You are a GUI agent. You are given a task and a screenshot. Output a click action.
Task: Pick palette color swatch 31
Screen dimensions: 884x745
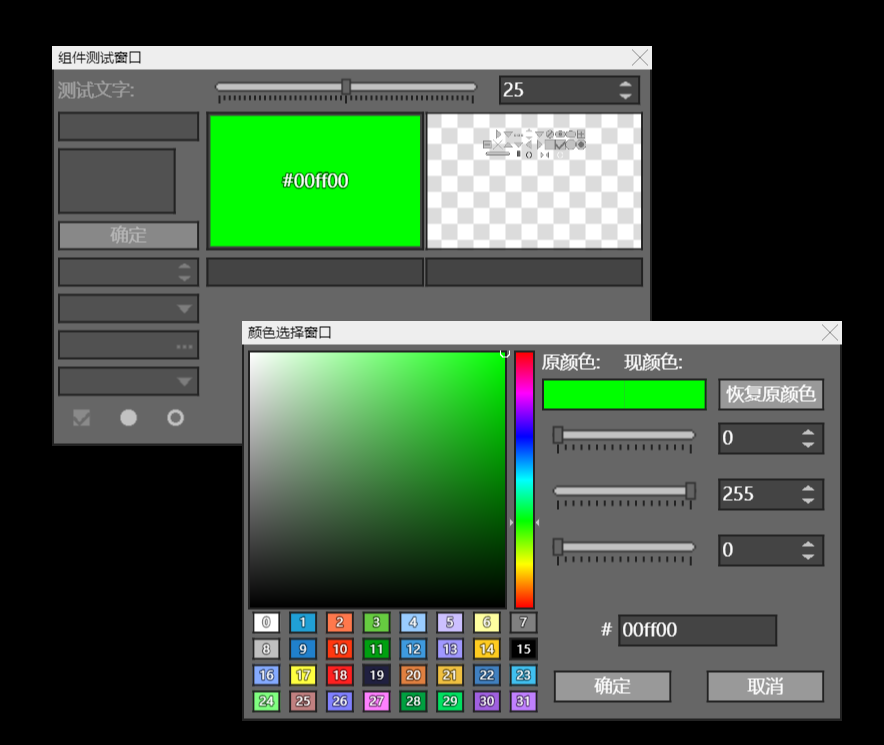click(x=523, y=701)
